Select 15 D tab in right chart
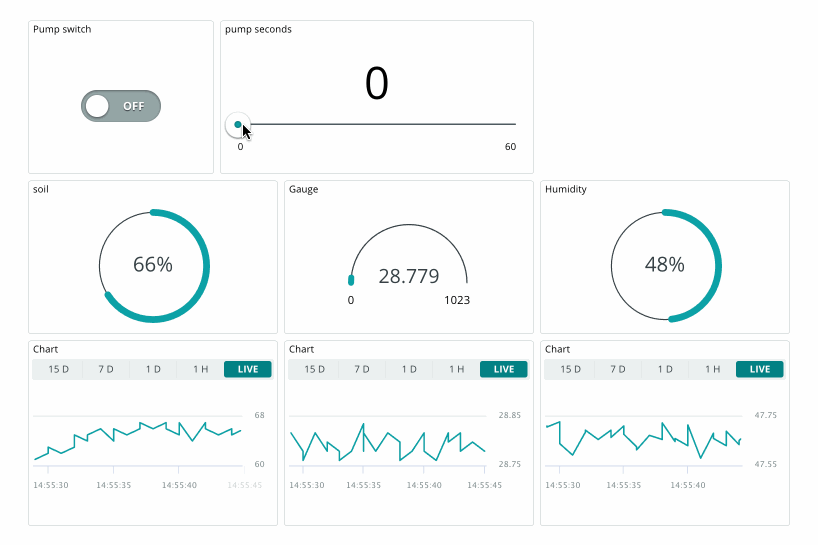The image size is (818, 545). tap(571, 369)
